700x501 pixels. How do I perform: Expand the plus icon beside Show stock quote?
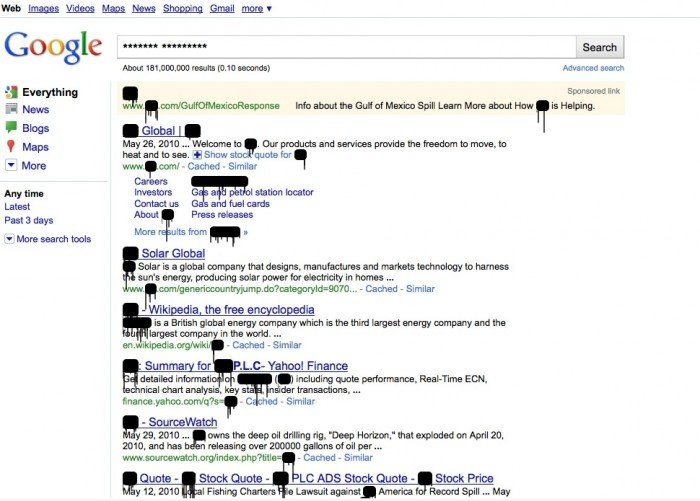point(197,154)
